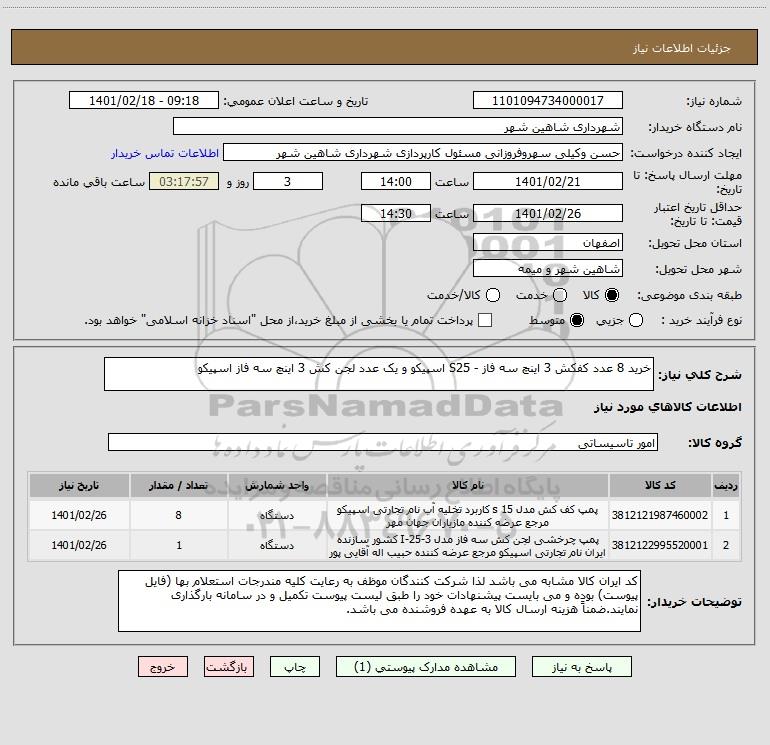
Task: Click the price validity time field 14:30
Action: (x=396, y=213)
